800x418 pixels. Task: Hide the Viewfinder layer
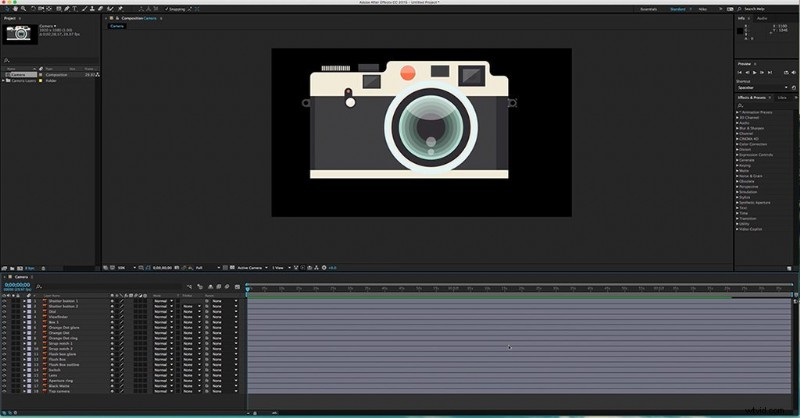pos(4,317)
